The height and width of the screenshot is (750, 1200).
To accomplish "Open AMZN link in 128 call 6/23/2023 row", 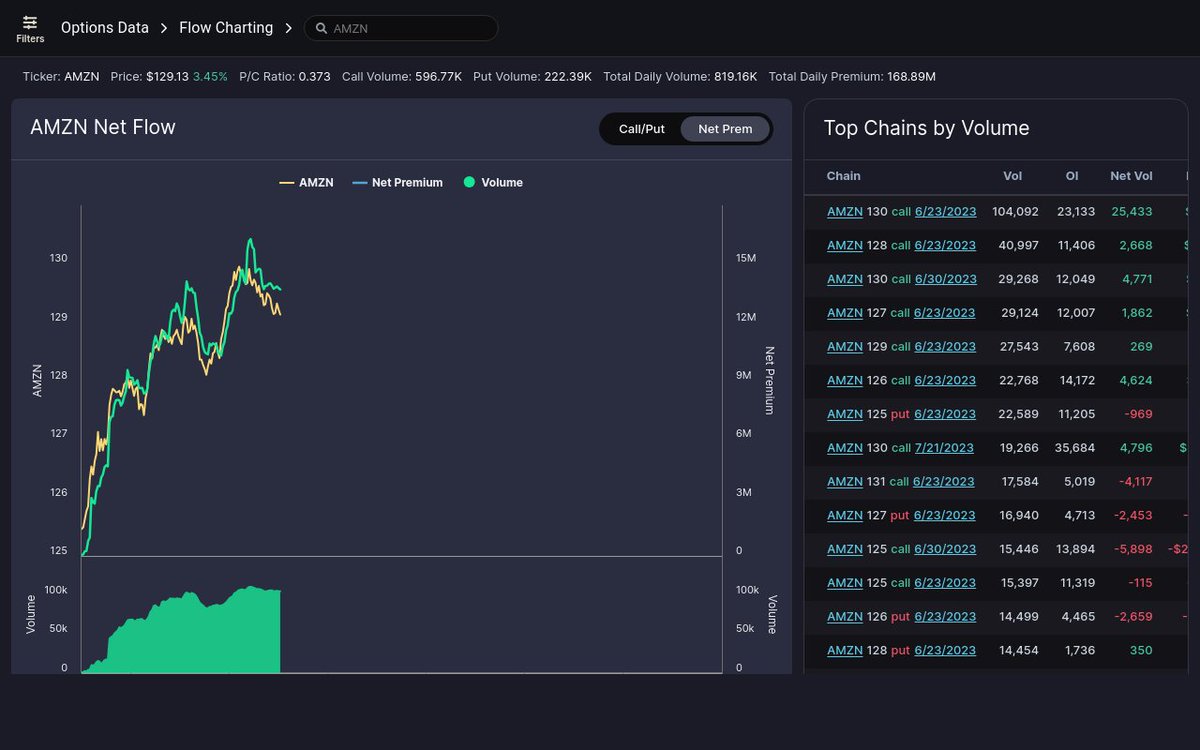I will [x=845, y=246].
